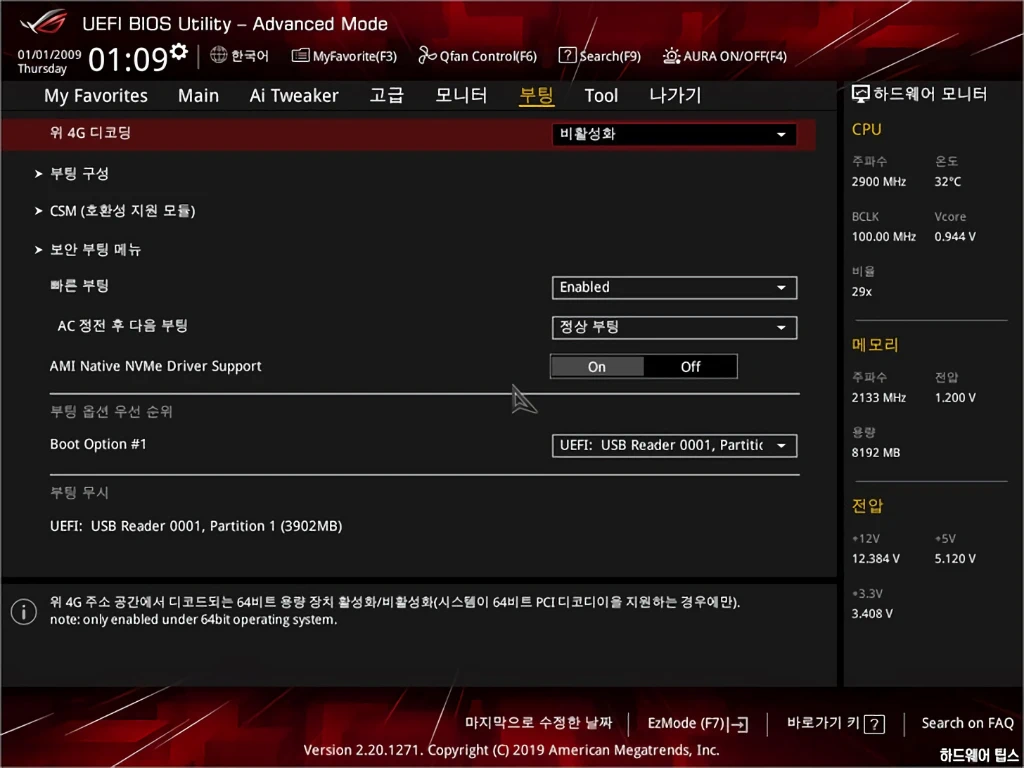This screenshot has height=768, width=1024.
Task: Open the 모니터 tab
Action: coord(461,95)
